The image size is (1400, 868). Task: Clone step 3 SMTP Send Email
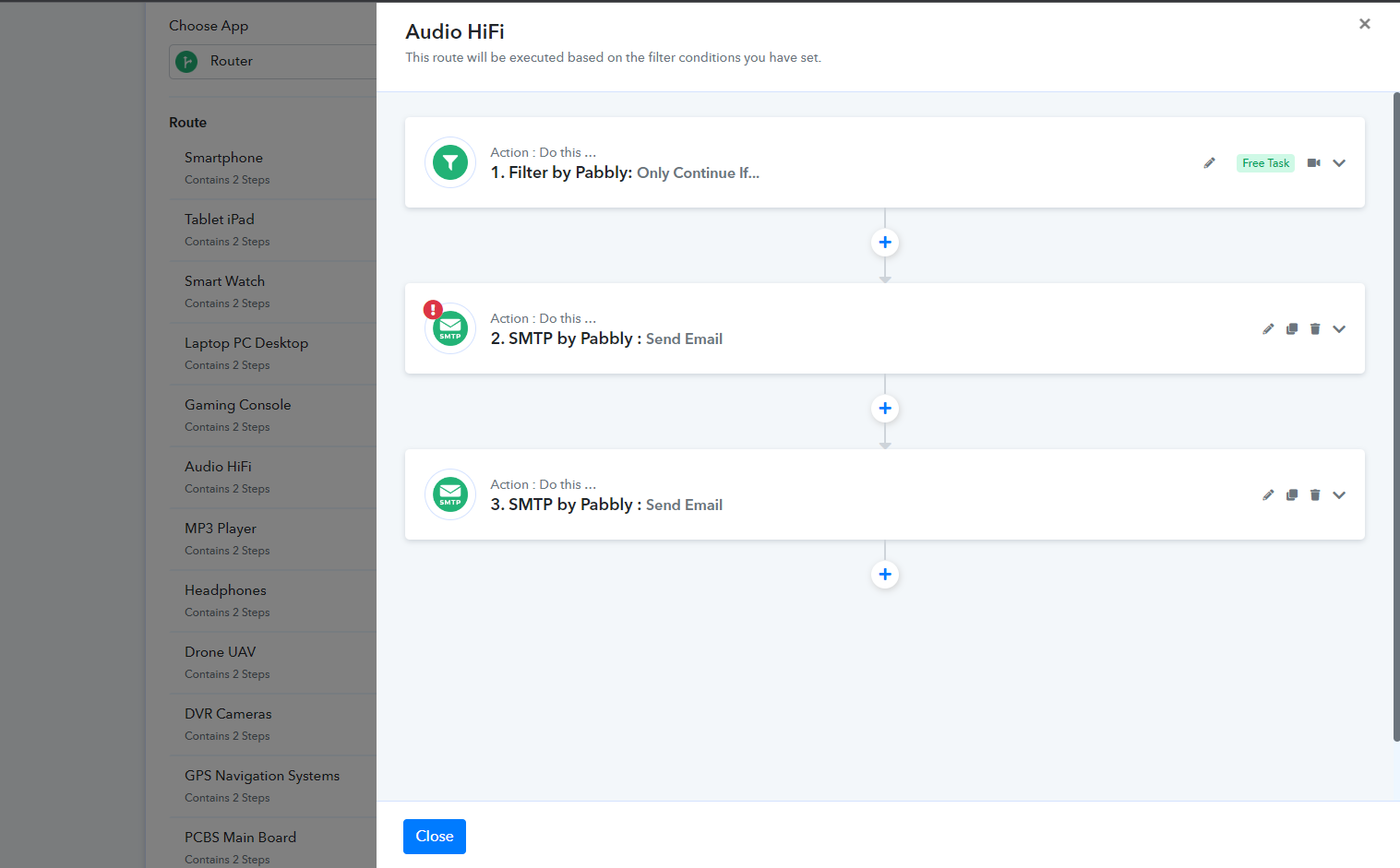[x=1292, y=495]
